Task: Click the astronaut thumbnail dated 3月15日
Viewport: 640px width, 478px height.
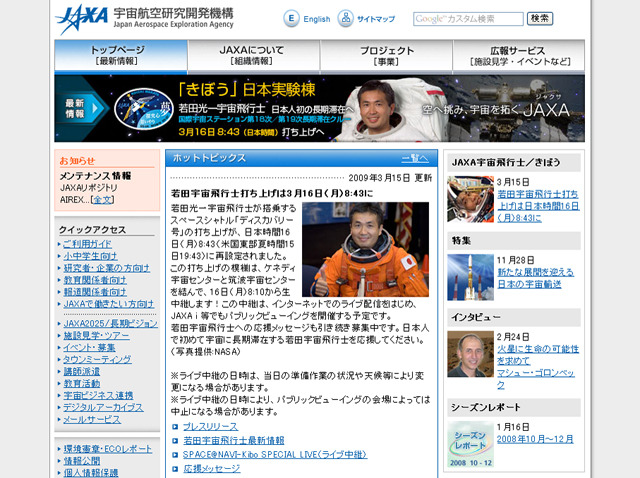Action: click(470, 200)
